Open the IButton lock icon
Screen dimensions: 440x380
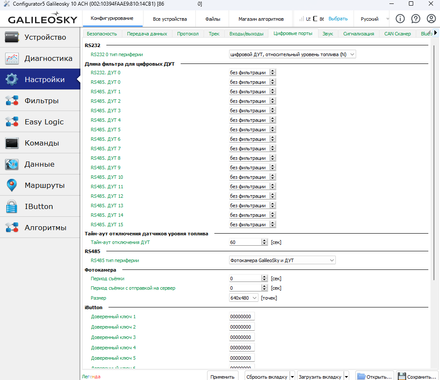(x=12, y=206)
